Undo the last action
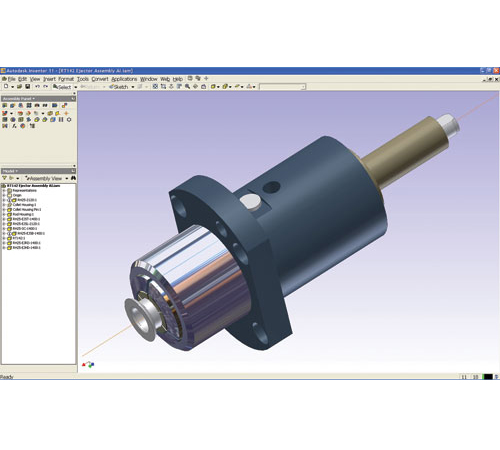 tap(37, 86)
